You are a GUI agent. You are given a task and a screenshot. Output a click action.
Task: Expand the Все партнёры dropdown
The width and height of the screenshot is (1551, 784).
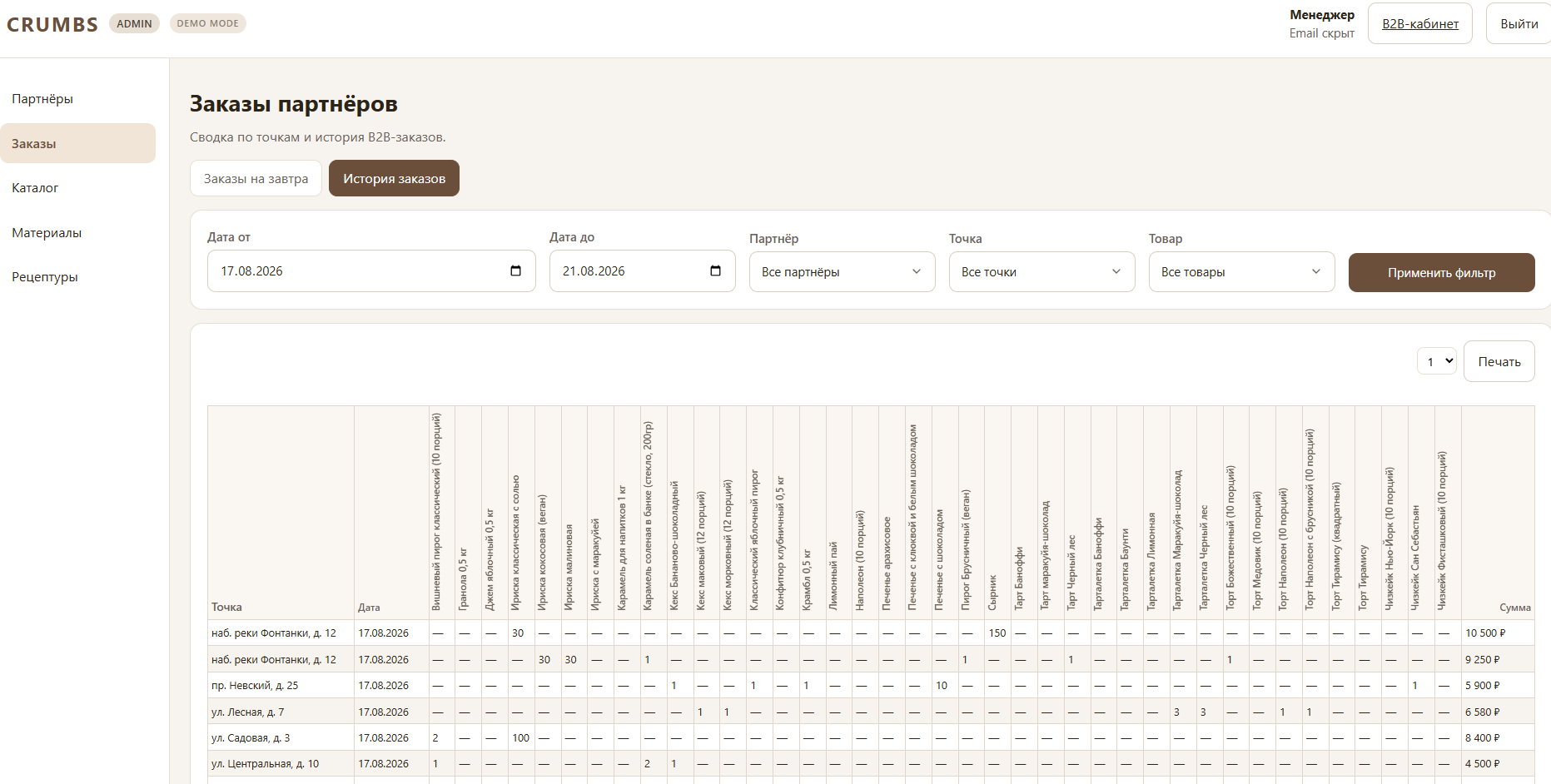point(842,272)
